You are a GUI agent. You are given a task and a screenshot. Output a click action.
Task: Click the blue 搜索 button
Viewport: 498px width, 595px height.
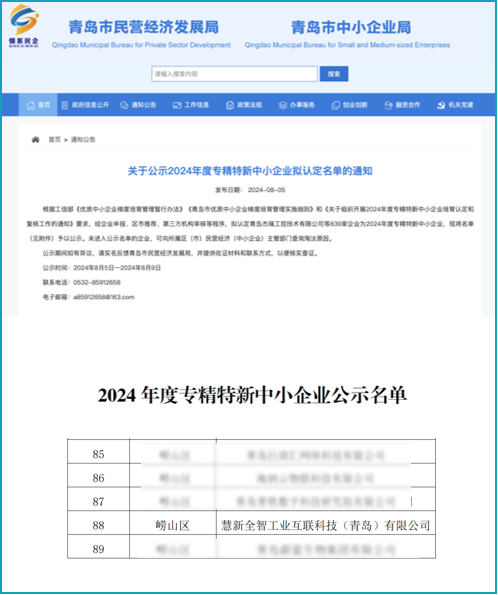(334, 74)
